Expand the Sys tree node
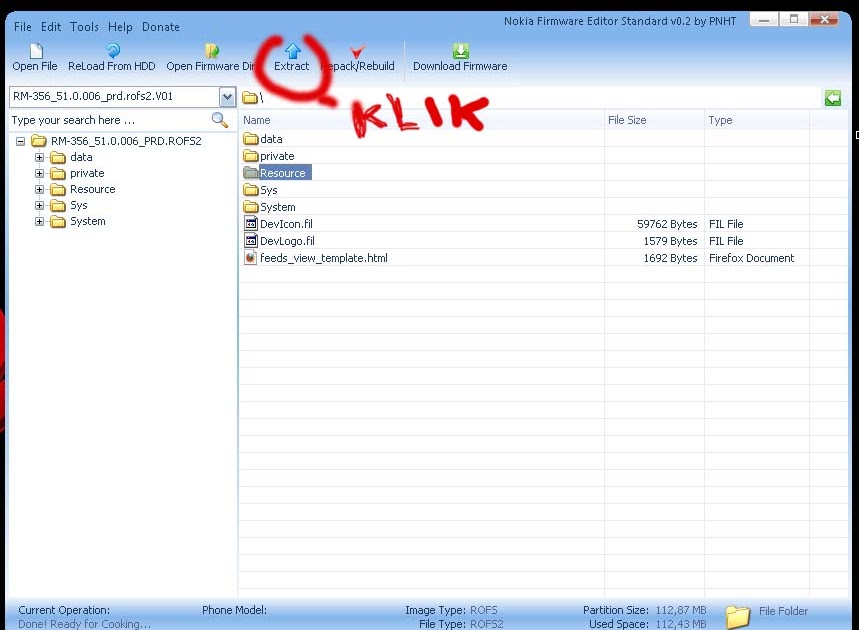This screenshot has width=859, height=630. pos(39,205)
